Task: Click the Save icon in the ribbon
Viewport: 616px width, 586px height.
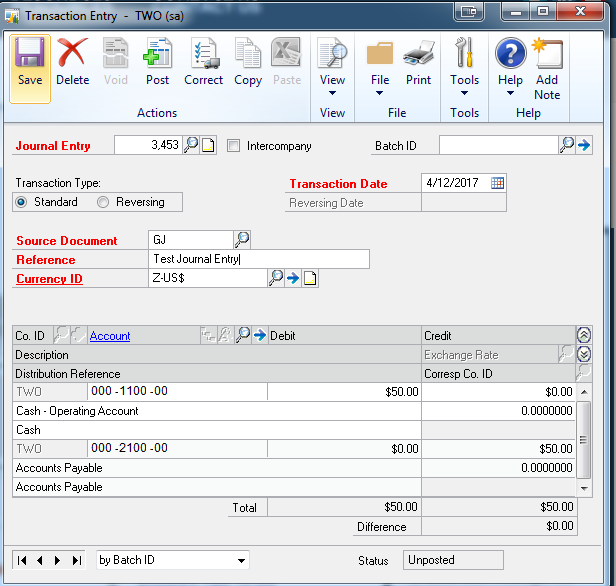Action: click(x=30, y=62)
